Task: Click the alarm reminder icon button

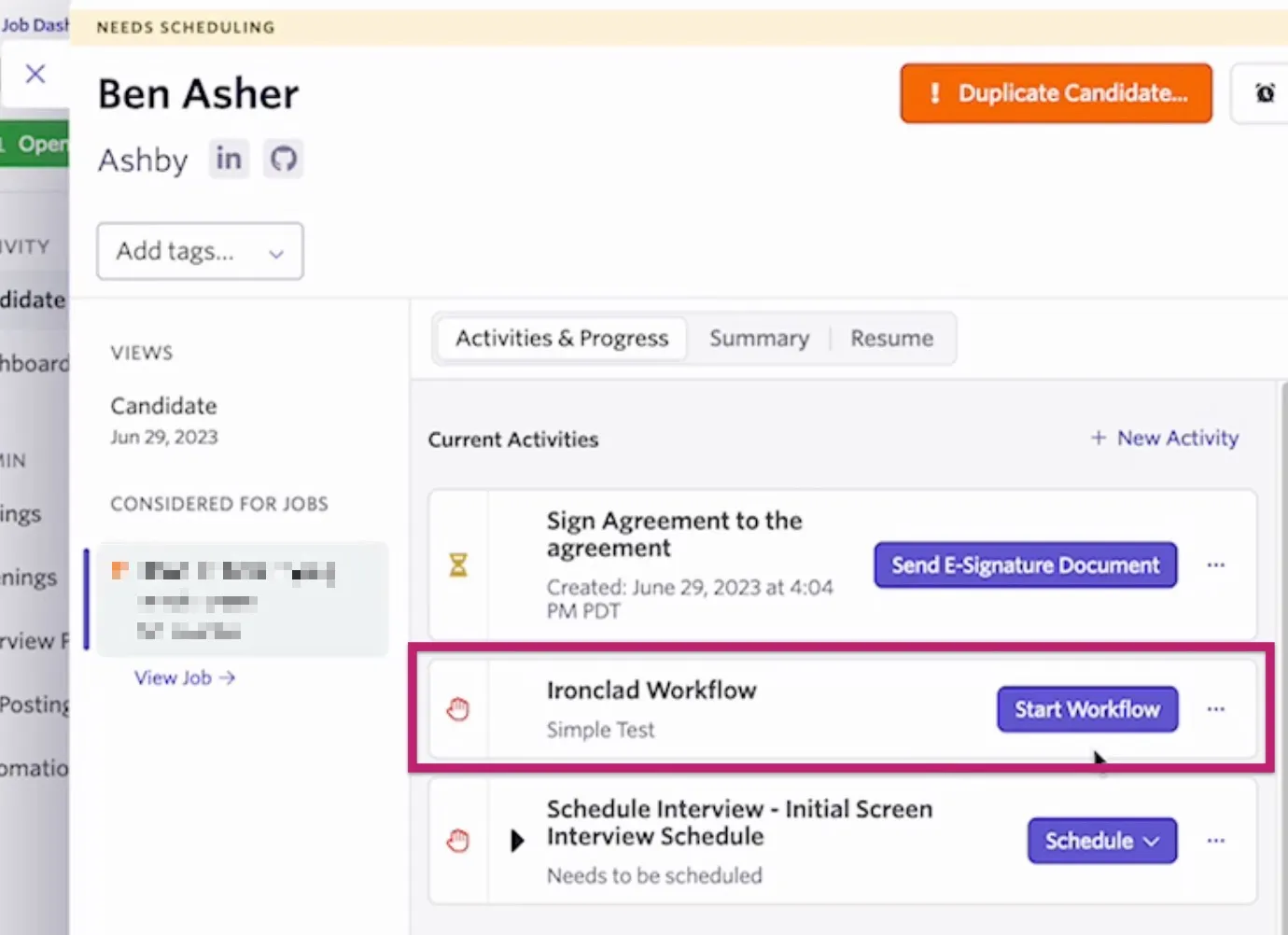Action: (x=1265, y=93)
